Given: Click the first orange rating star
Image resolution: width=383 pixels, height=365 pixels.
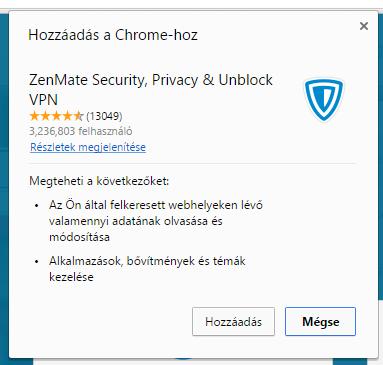Looking at the screenshot, I should [x=34, y=116].
